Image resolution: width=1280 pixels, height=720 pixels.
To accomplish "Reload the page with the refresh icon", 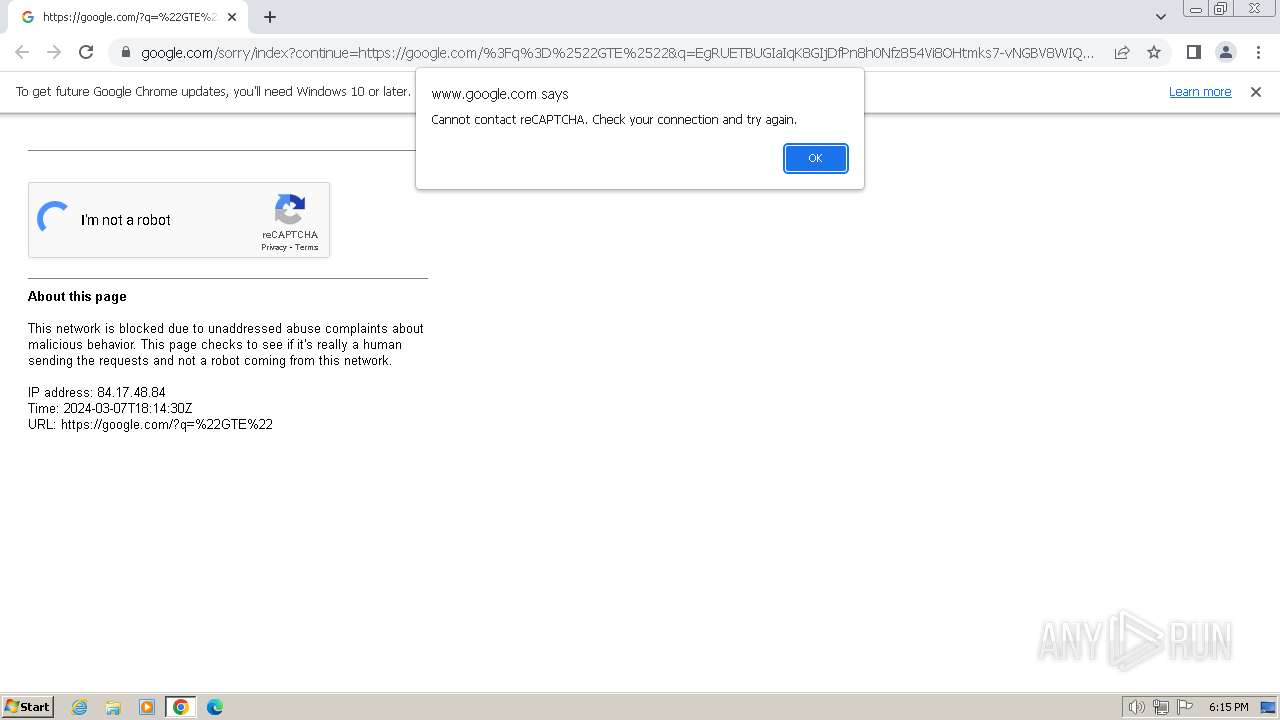I will [86, 52].
